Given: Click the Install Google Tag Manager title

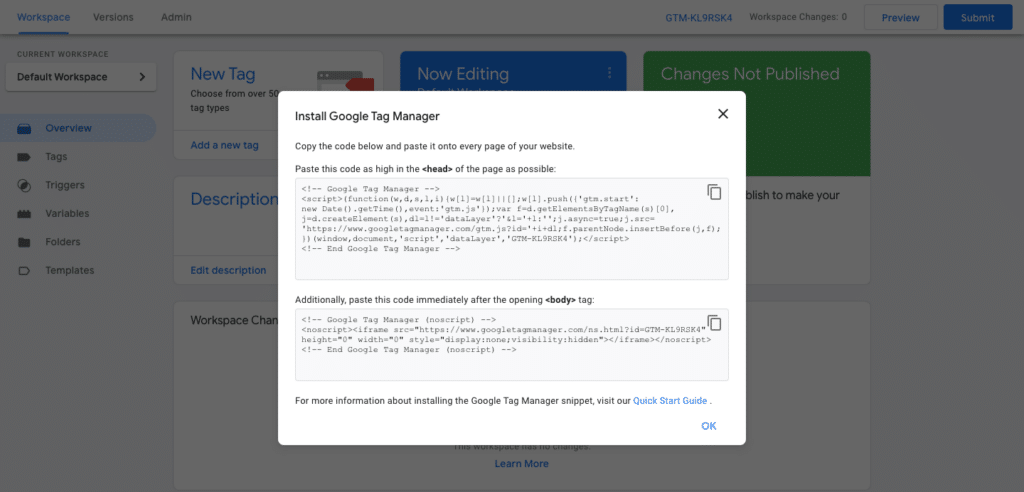Looking at the screenshot, I should 367,116.
